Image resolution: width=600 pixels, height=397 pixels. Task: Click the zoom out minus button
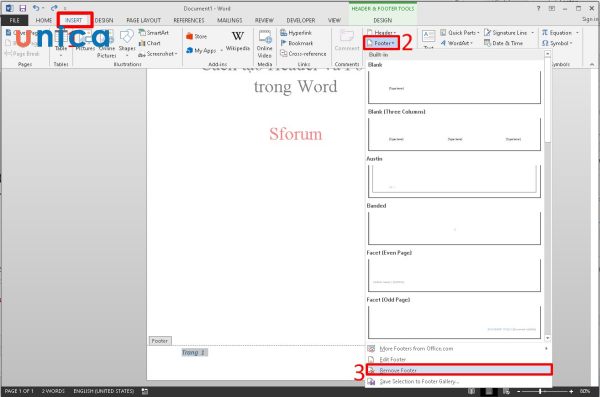point(518,391)
